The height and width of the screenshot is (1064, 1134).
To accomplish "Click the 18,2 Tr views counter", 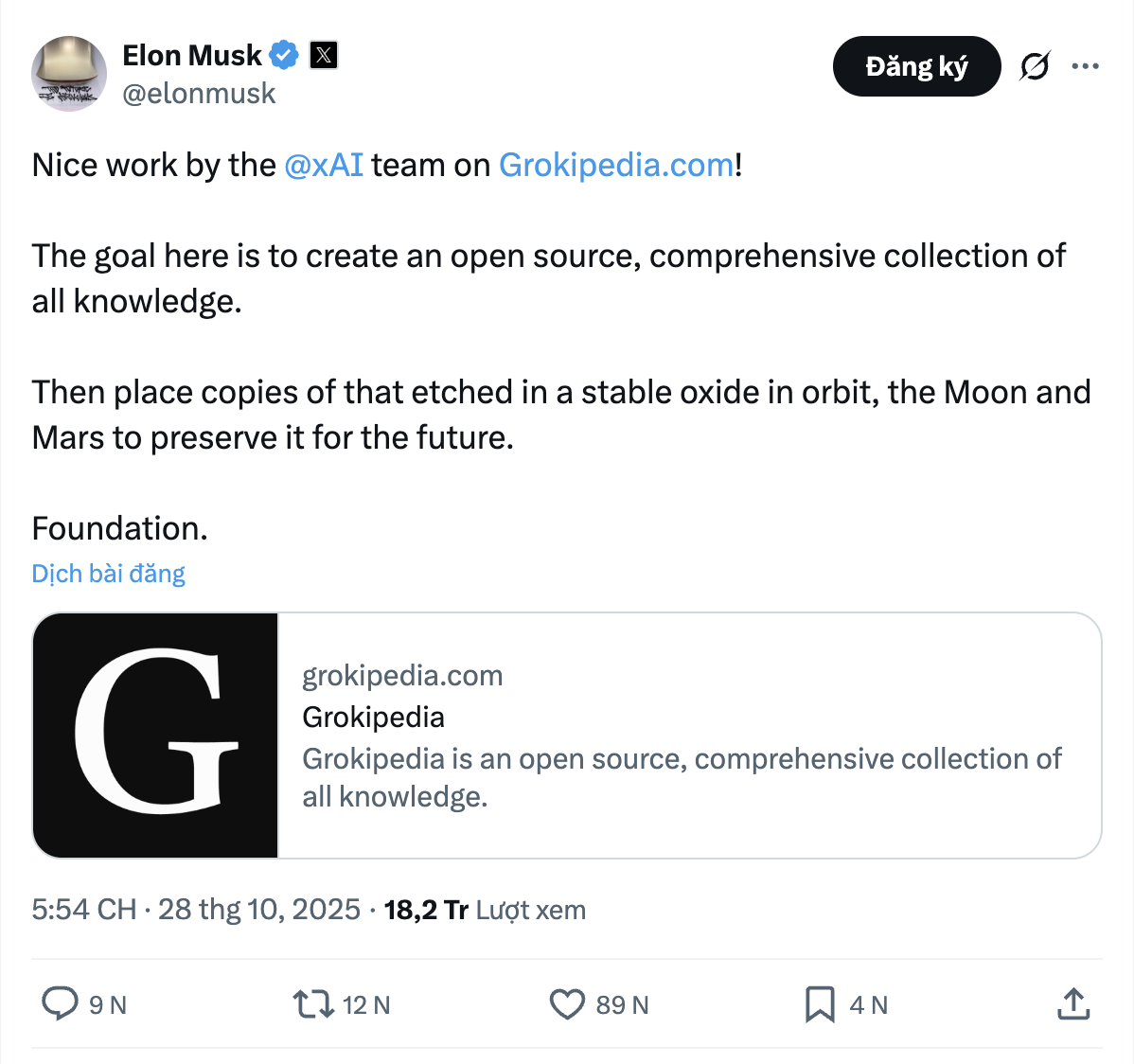I will tap(423, 909).
